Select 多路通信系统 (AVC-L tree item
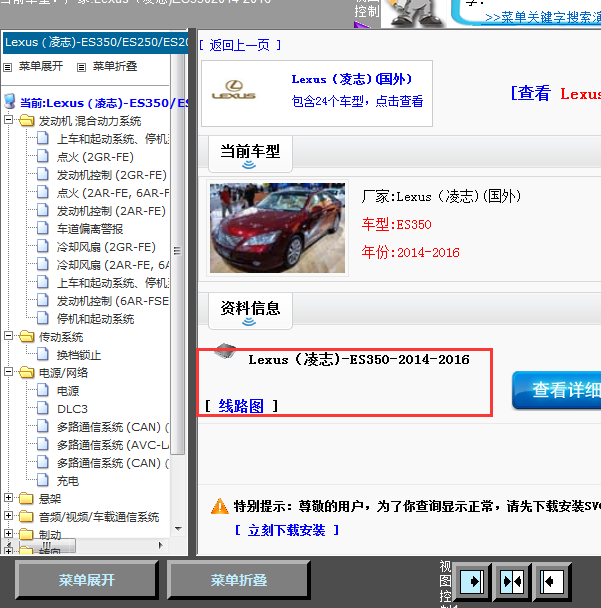The height and width of the screenshot is (608, 601). [113, 444]
